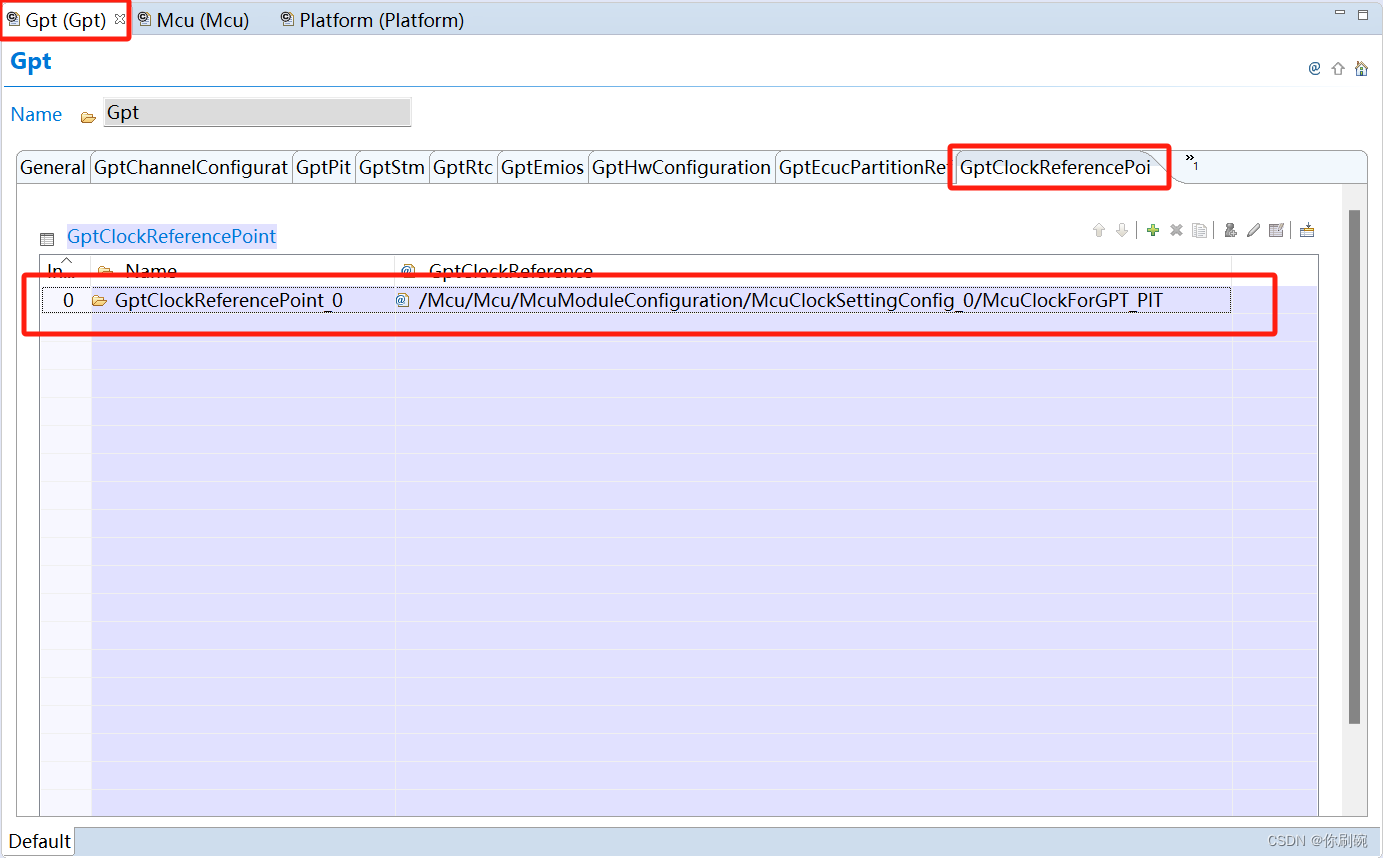This screenshot has width=1383, height=858.
Task: Close the Gpt (Gpt) editor tab
Action: pyautogui.click(x=120, y=19)
